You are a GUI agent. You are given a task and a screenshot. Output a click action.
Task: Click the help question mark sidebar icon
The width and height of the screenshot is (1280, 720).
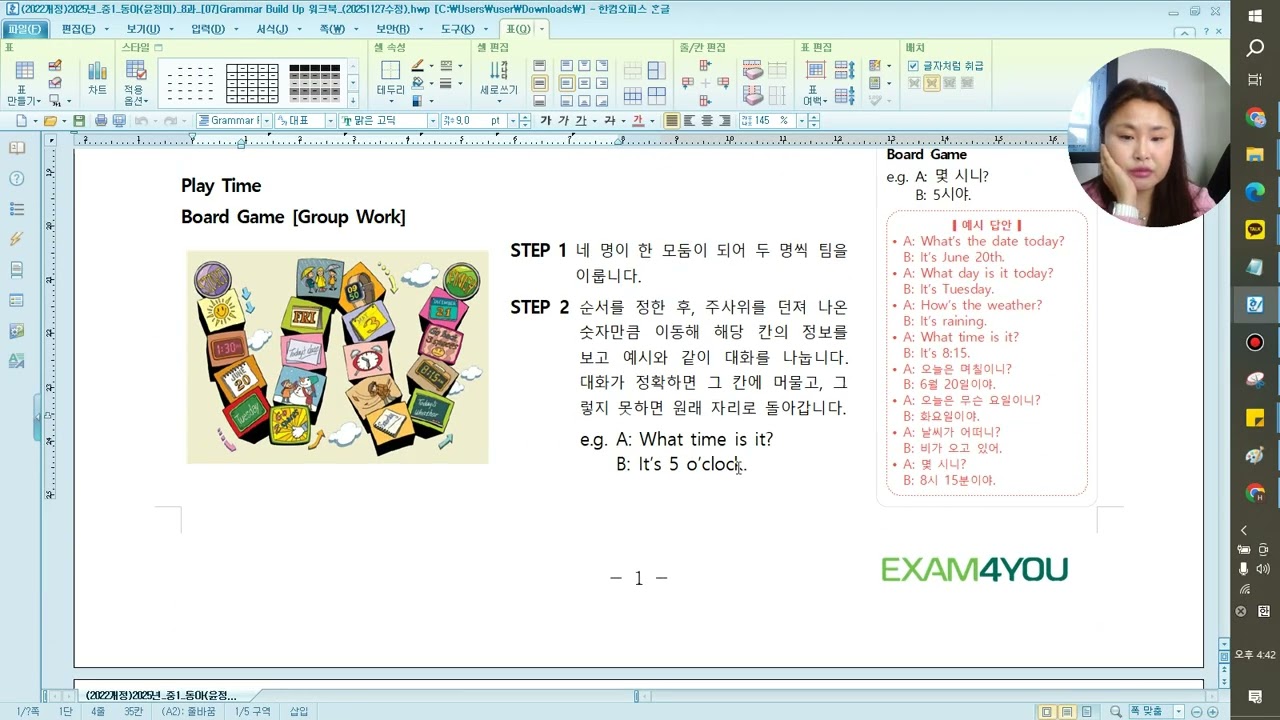click(17, 178)
